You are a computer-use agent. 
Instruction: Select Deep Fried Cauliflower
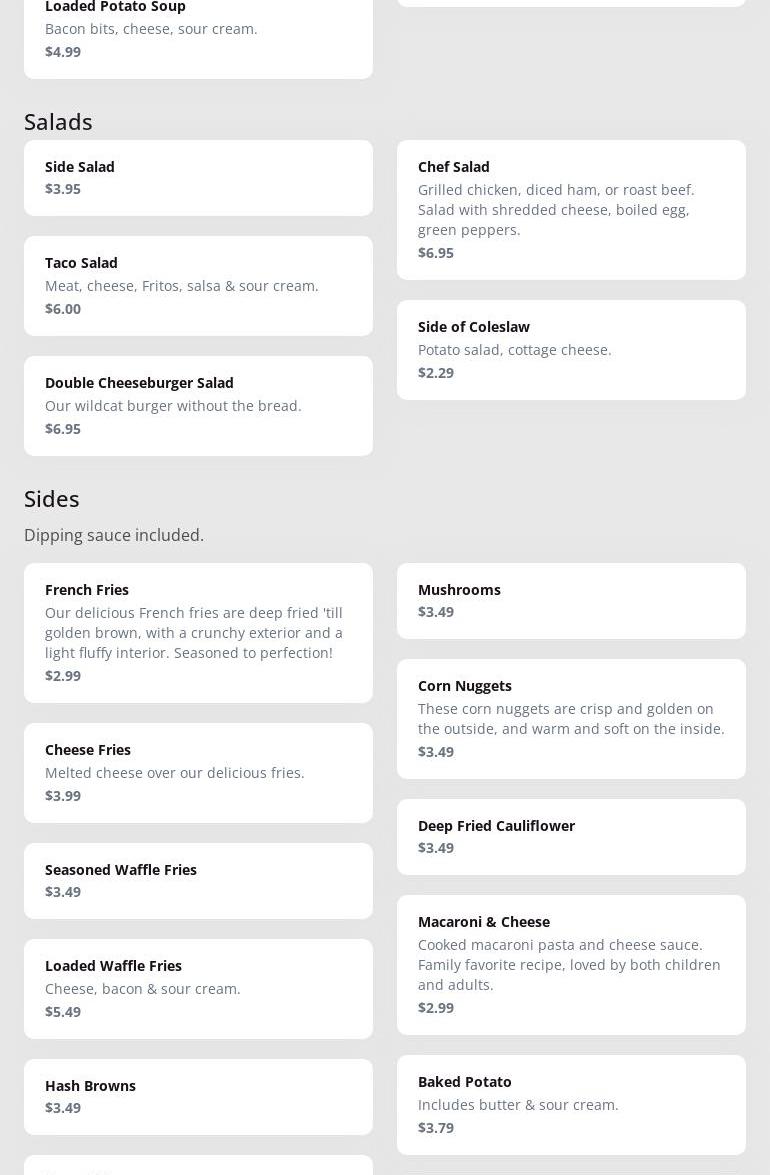click(x=571, y=836)
